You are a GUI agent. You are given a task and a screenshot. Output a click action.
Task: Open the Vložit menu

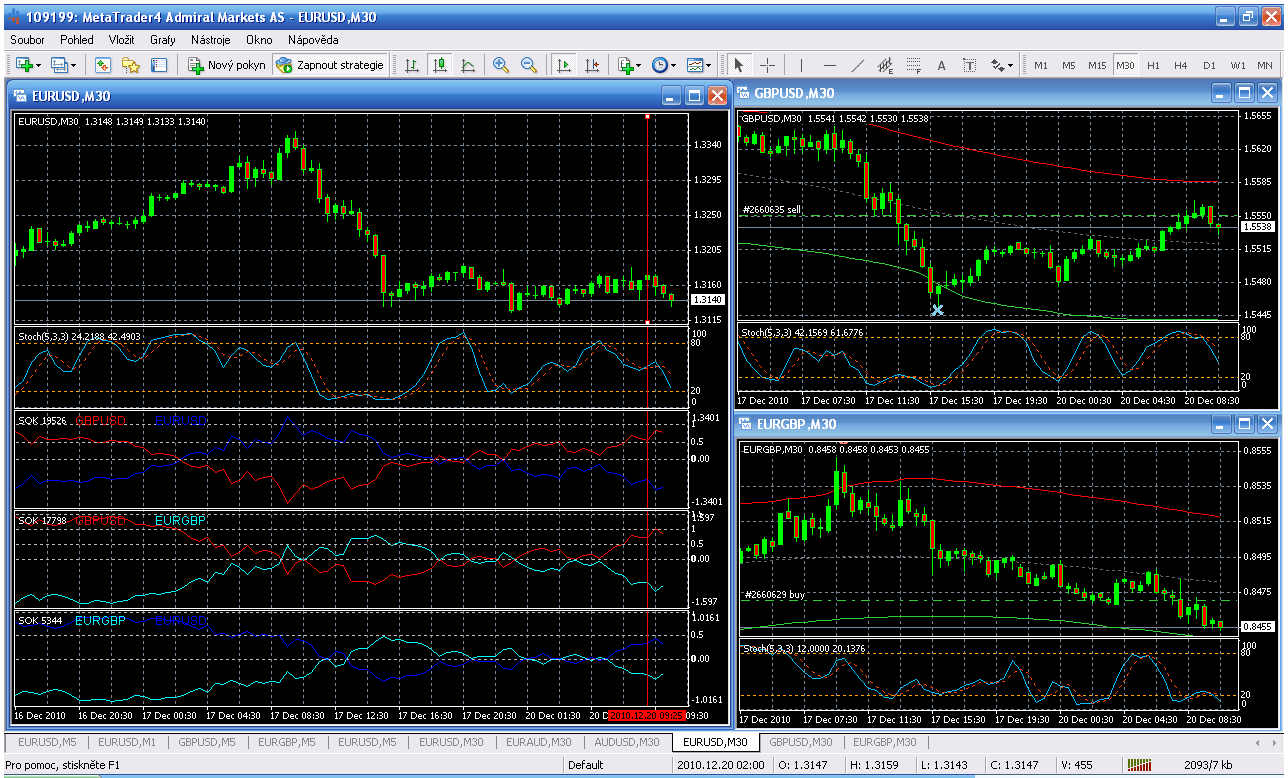122,40
